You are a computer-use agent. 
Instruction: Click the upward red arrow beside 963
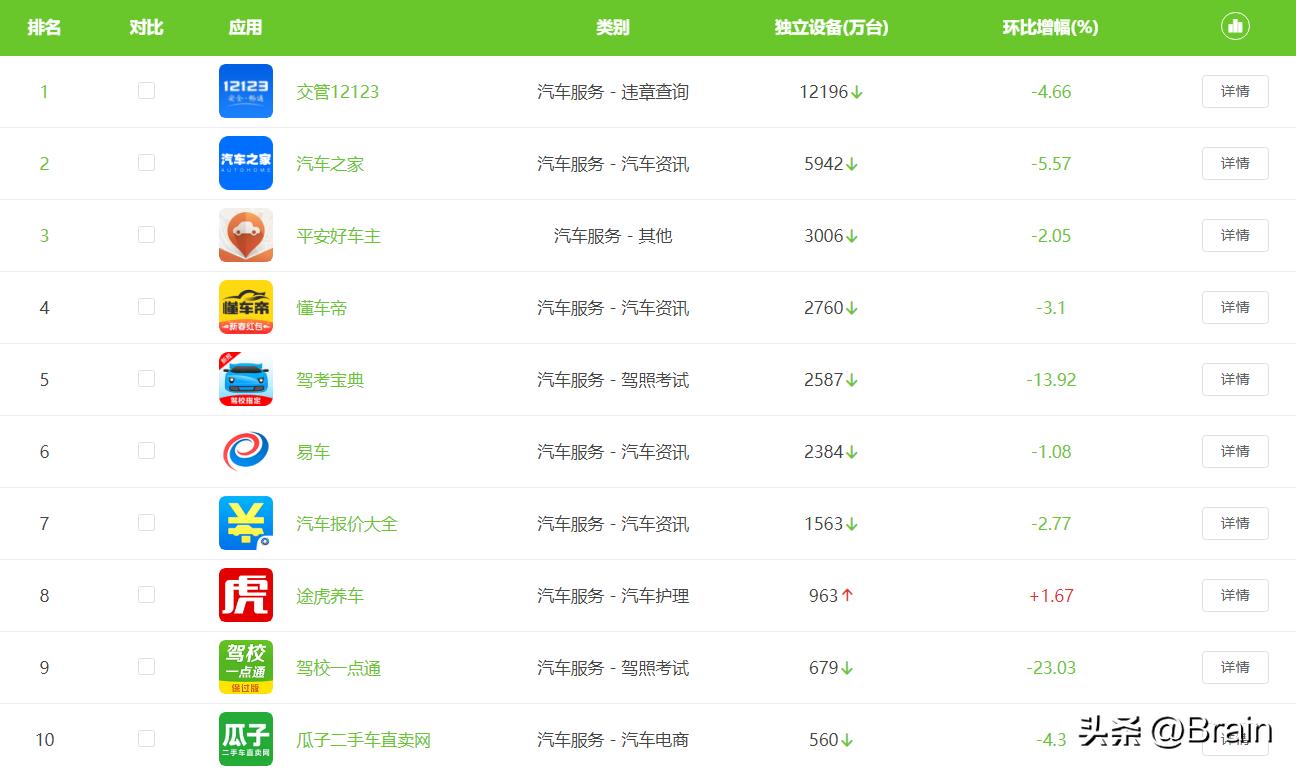pos(846,595)
